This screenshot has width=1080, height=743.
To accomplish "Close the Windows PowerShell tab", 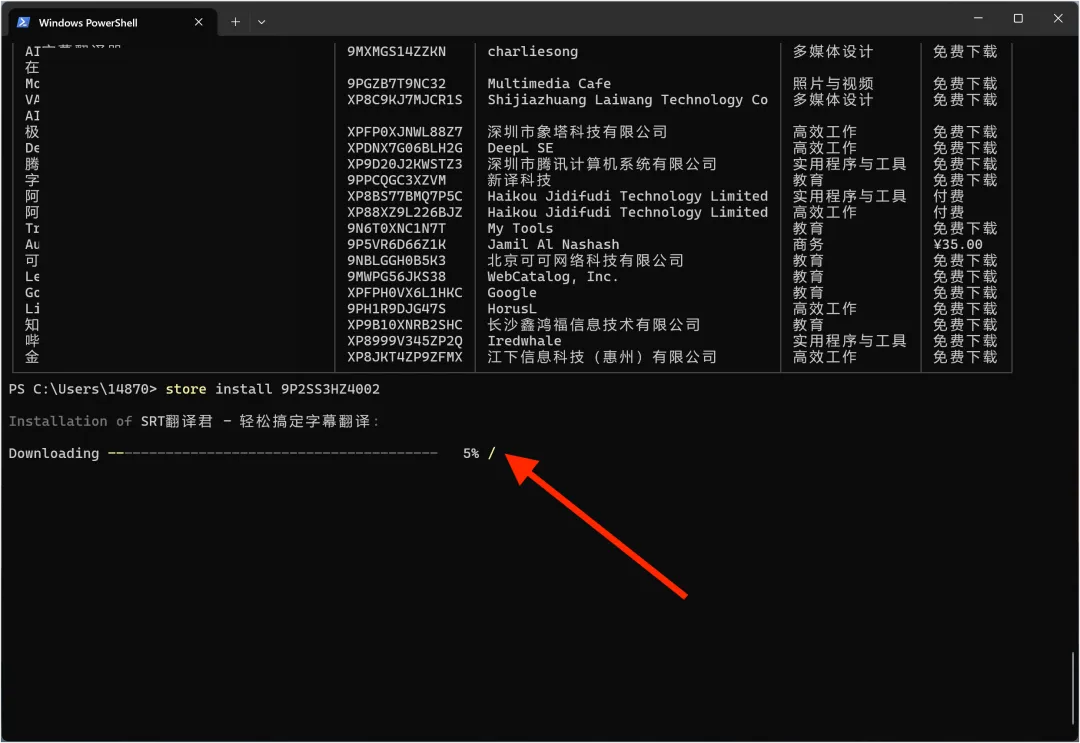I will pyautogui.click(x=198, y=22).
